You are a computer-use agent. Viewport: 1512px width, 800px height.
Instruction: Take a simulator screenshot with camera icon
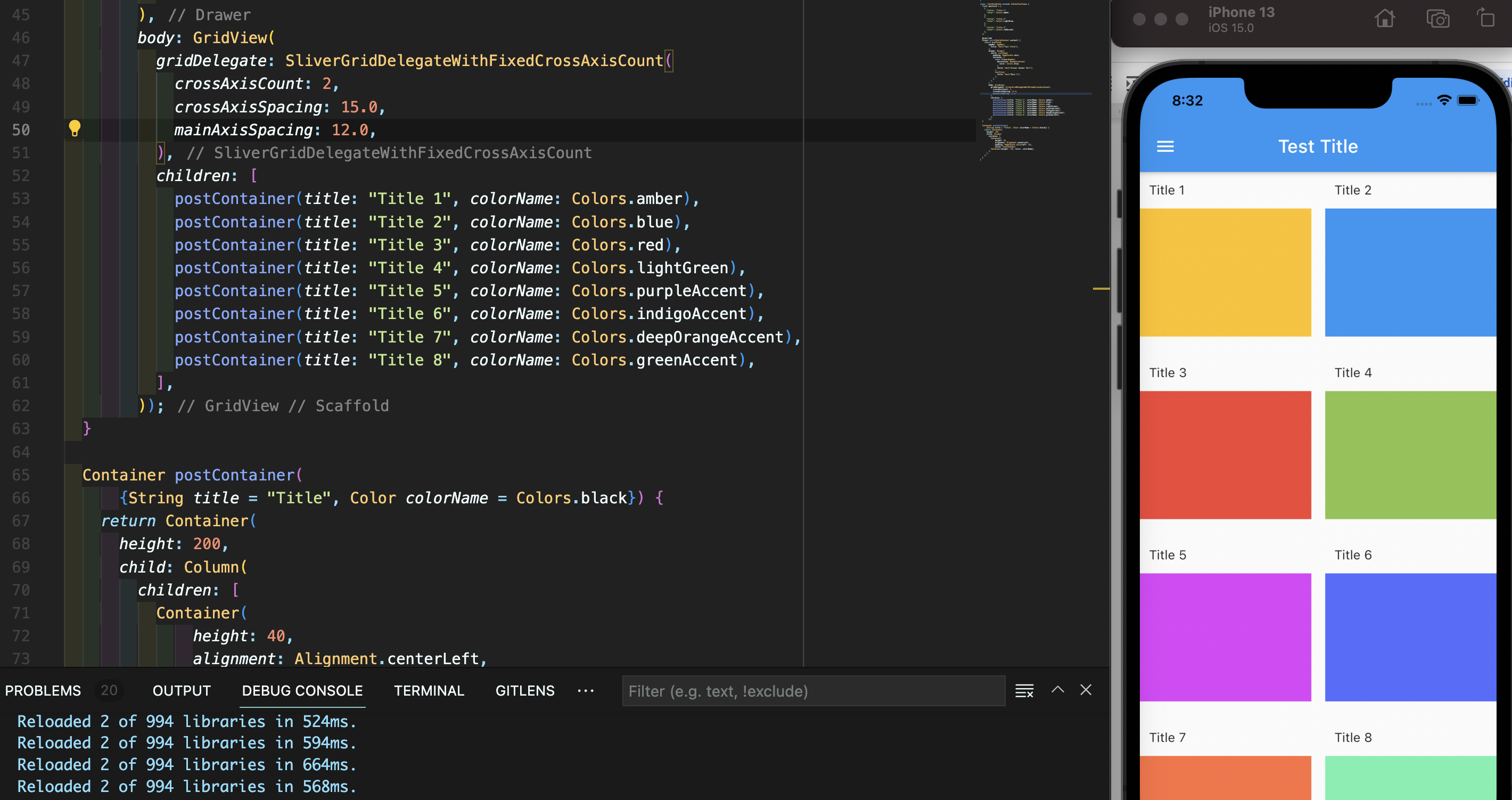tap(1437, 19)
